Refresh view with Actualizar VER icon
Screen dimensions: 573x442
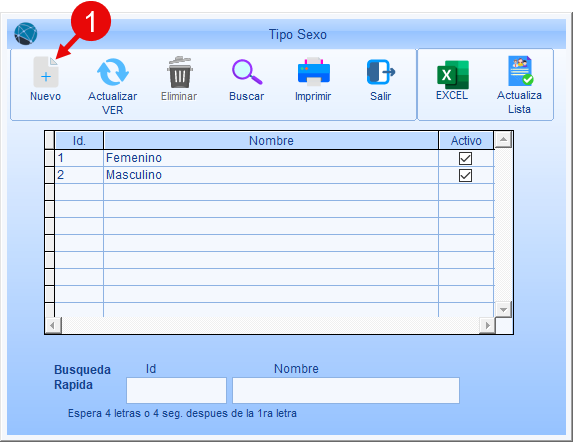point(113,72)
